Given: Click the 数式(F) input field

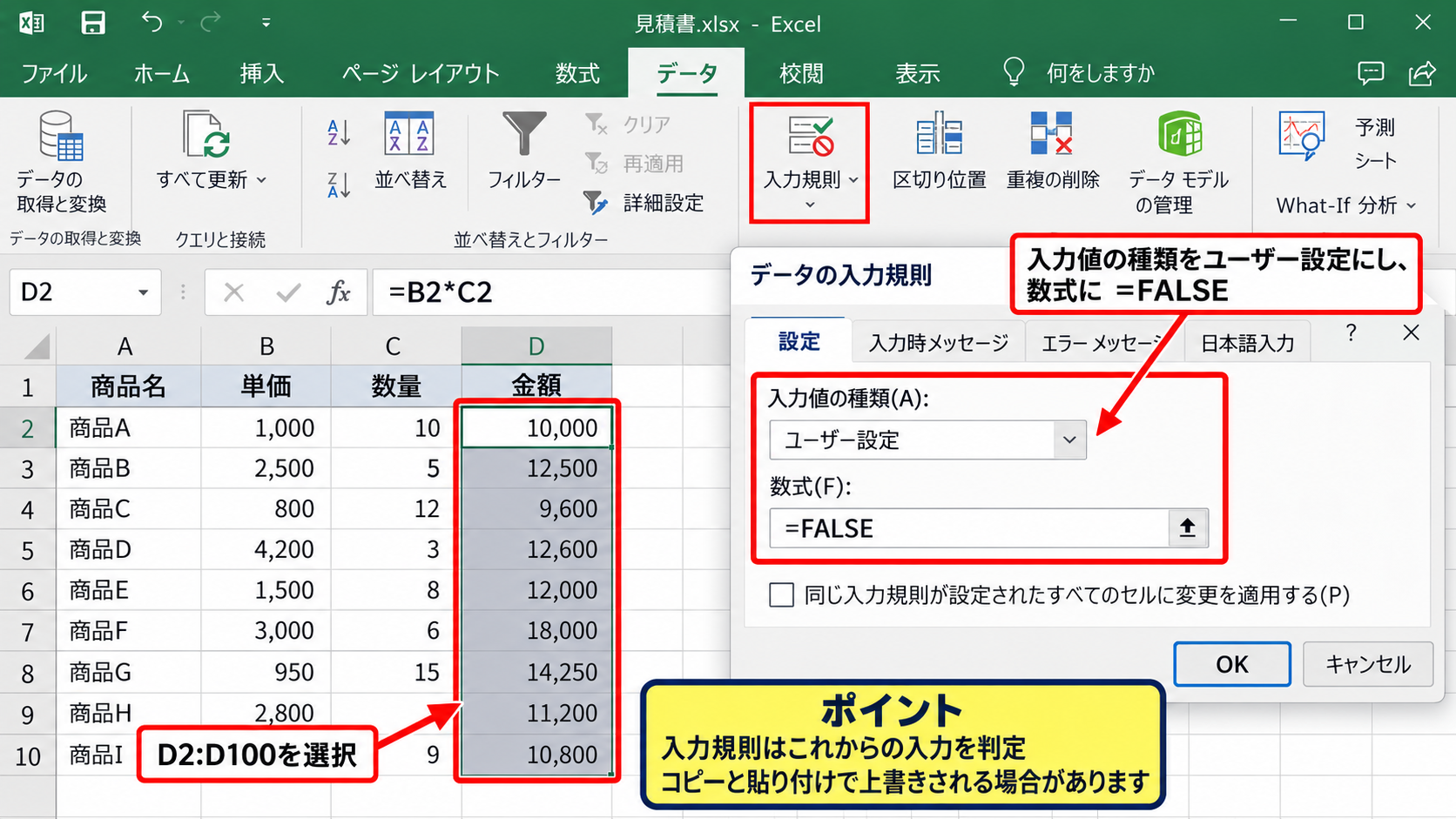Looking at the screenshot, I should [x=969, y=528].
